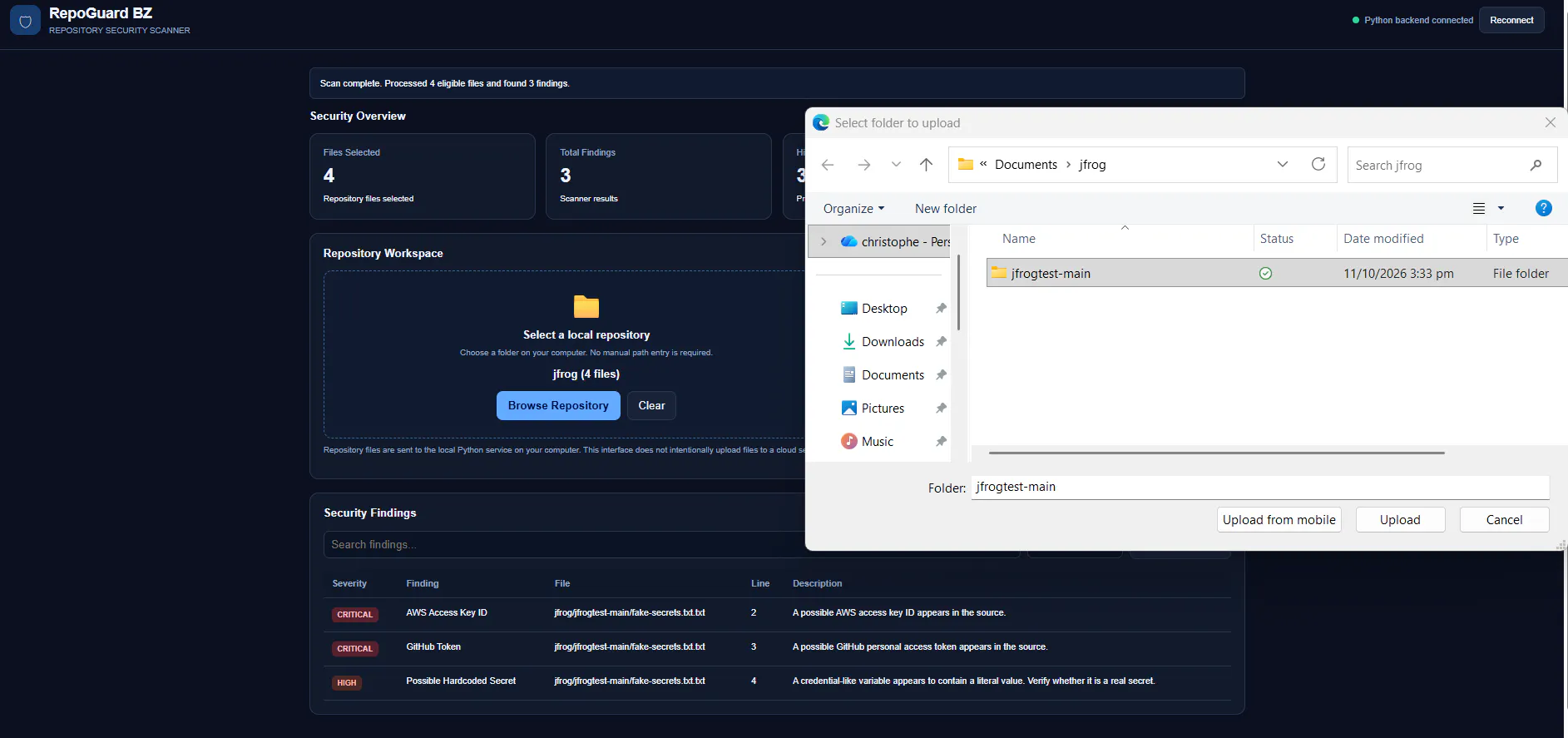Click Browse Repository button
1568x738 pixels.
pos(558,405)
